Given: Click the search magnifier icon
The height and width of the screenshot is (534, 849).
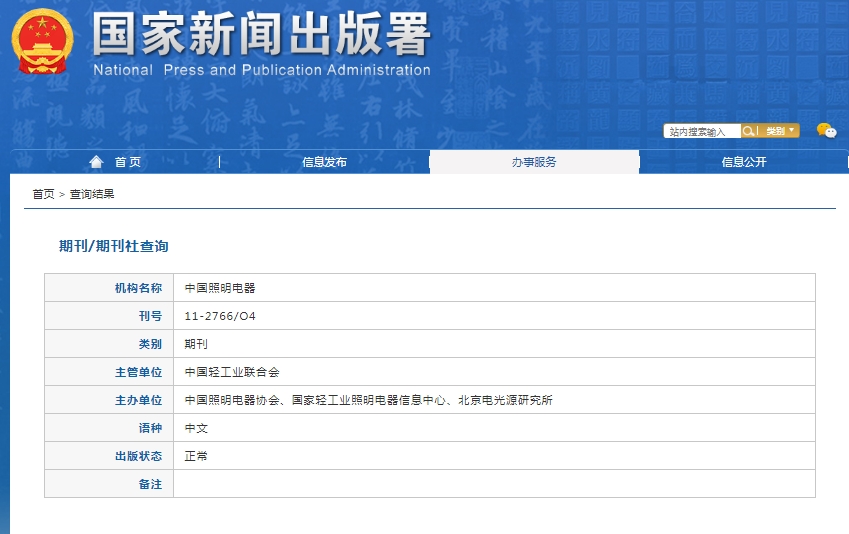Looking at the screenshot, I should (748, 131).
